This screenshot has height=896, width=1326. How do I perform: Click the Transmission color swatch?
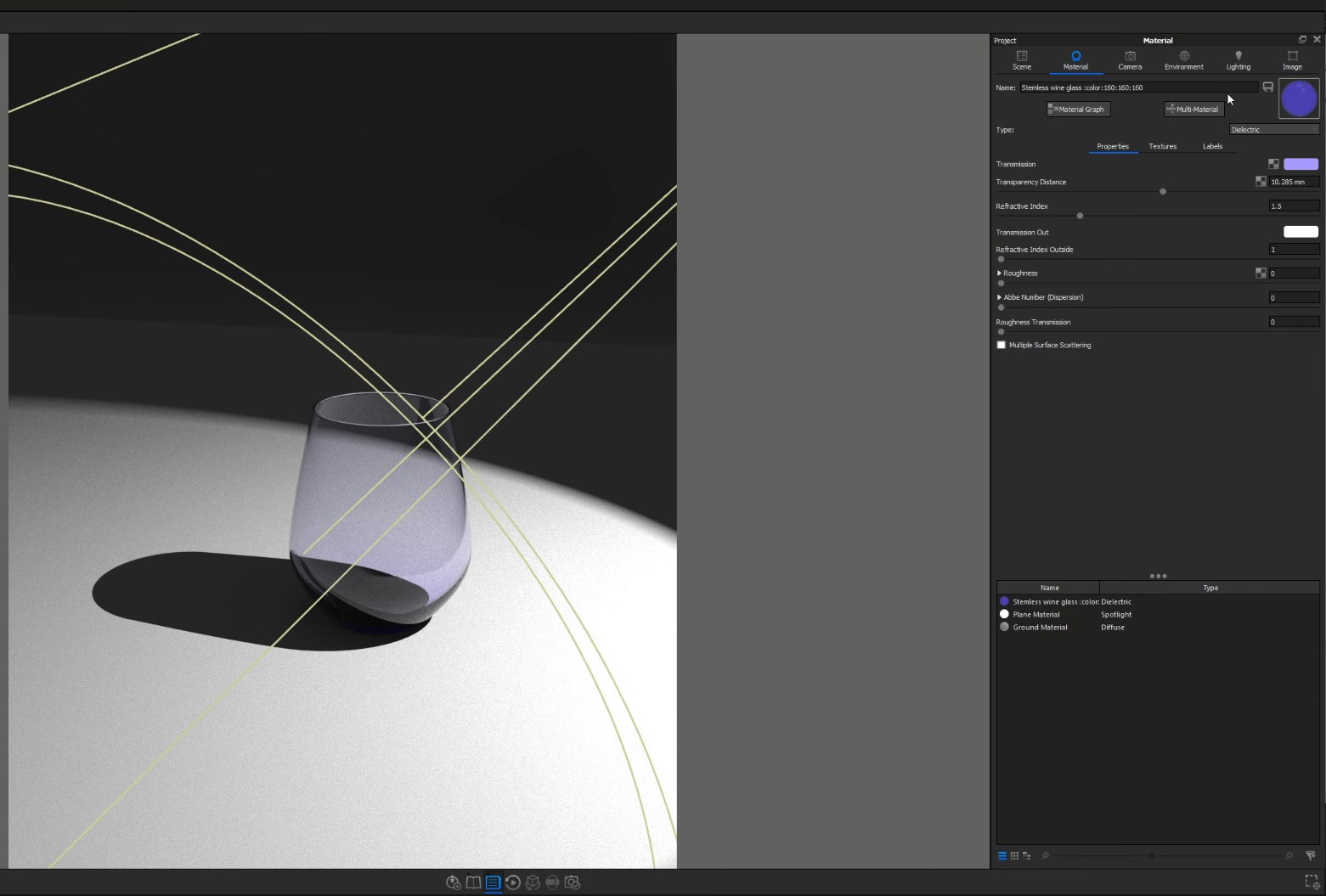(x=1301, y=164)
